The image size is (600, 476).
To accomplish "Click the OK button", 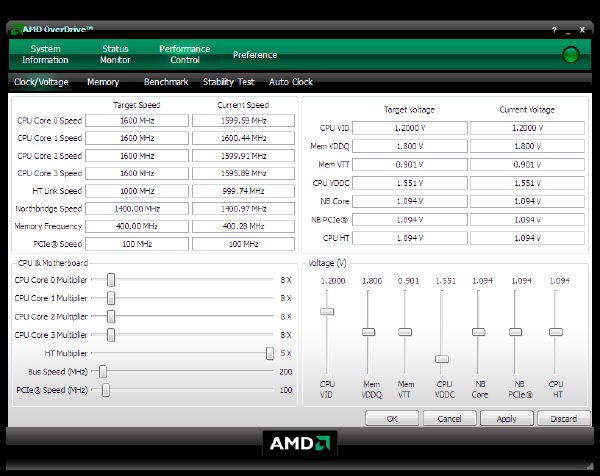I will [x=392, y=419].
